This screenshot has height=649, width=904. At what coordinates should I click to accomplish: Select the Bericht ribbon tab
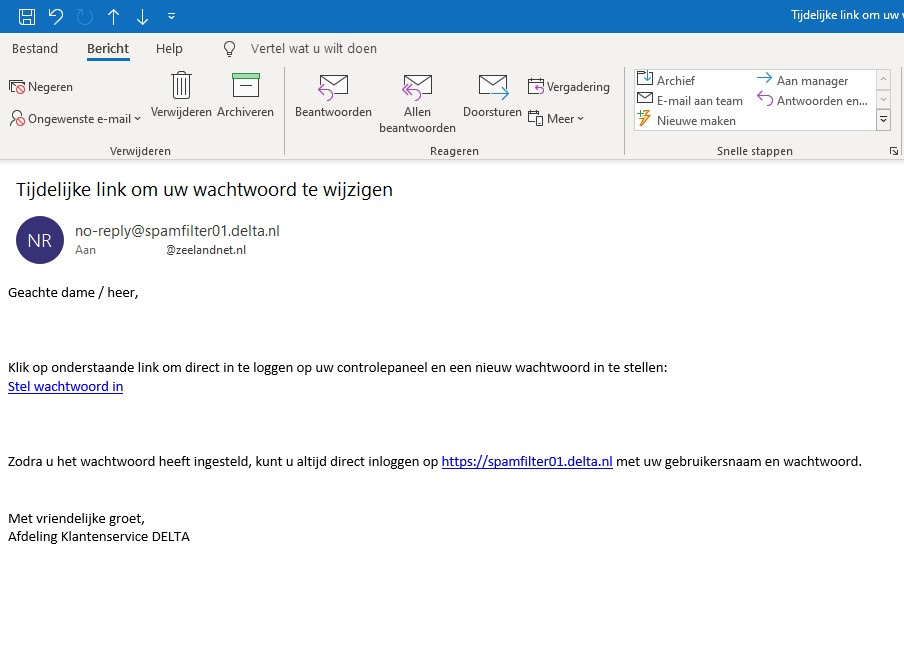click(108, 48)
